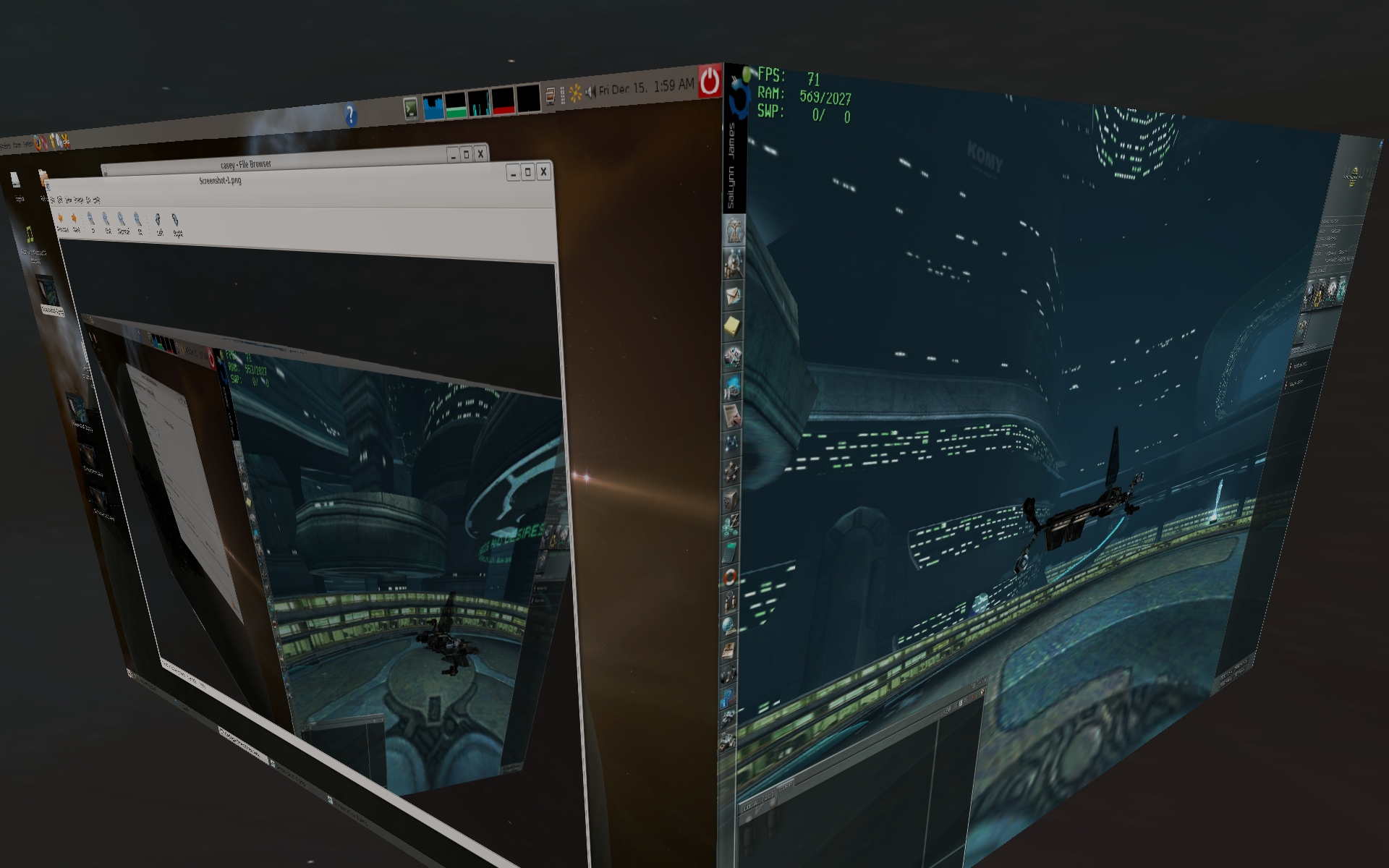This screenshot has height=868, width=1389.
Task: Click the blue help question-mark icon
Action: pos(350,115)
